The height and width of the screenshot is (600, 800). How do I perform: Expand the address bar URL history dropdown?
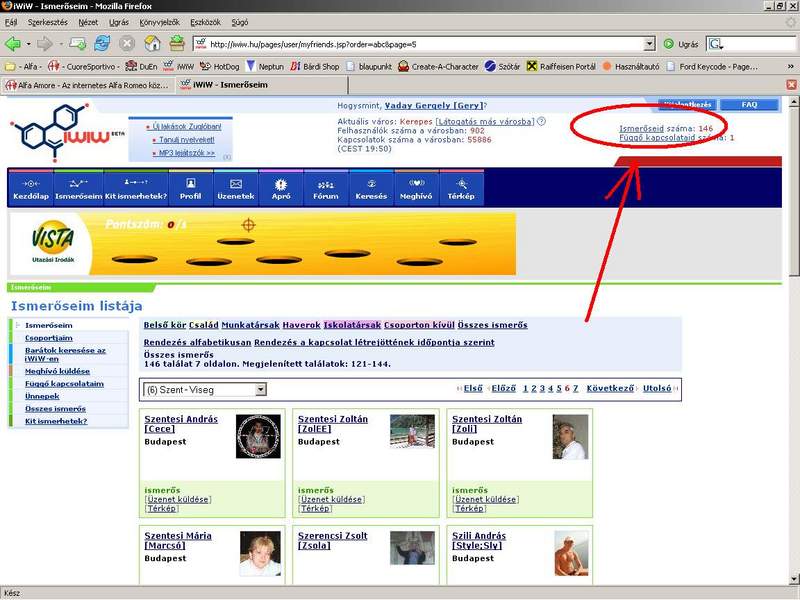tap(649, 44)
